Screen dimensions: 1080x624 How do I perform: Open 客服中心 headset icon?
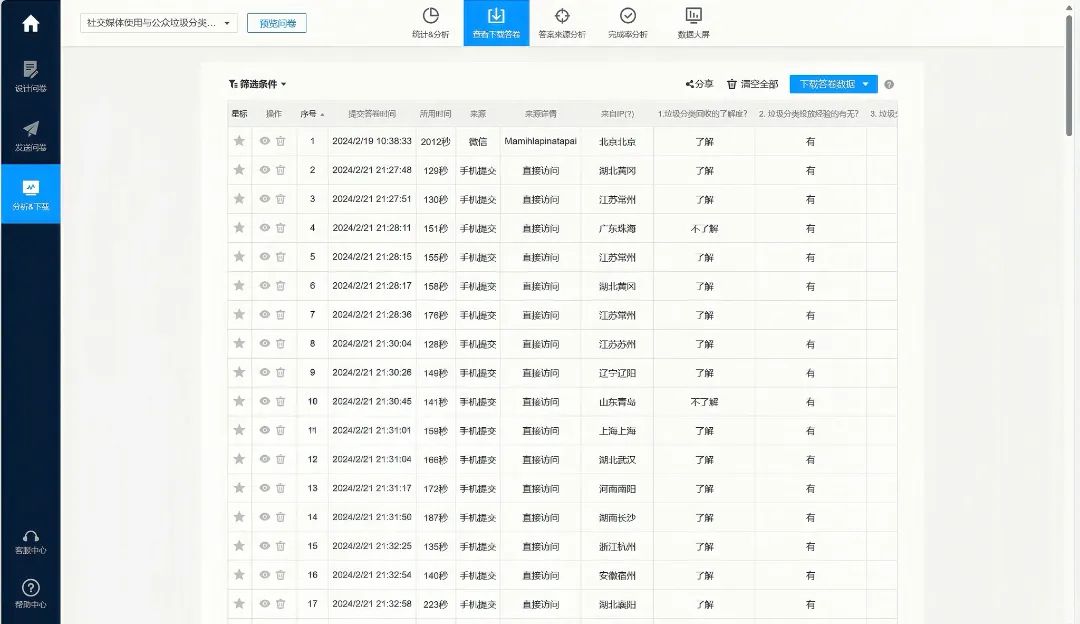pyautogui.click(x=30, y=541)
